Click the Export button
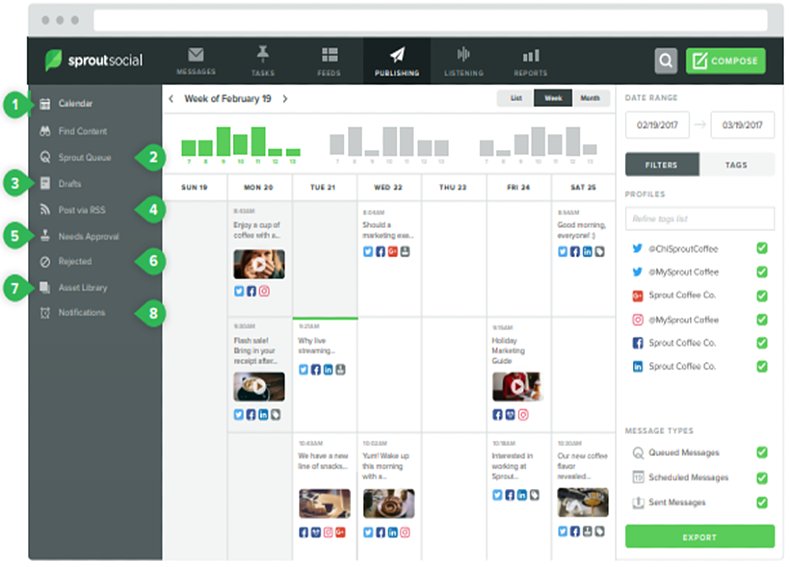Viewport: 790px width, 567px height. pos(699,537)
